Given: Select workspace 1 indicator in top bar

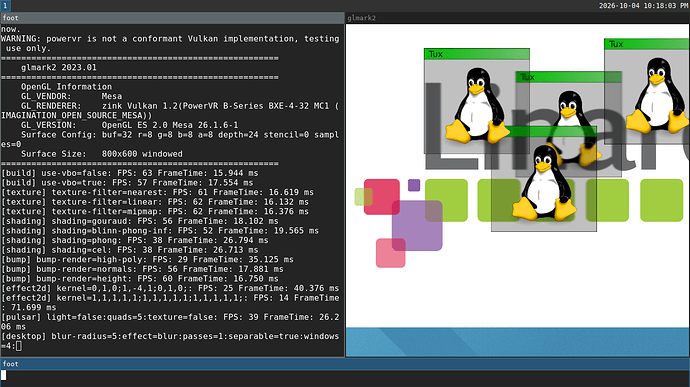Looking at the screenshot, I should click(x=5, y=6).
